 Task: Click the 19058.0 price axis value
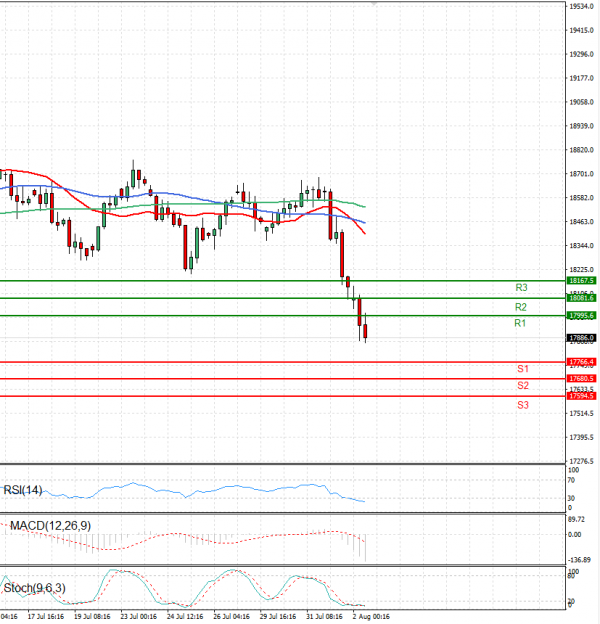tap(582, 102)
